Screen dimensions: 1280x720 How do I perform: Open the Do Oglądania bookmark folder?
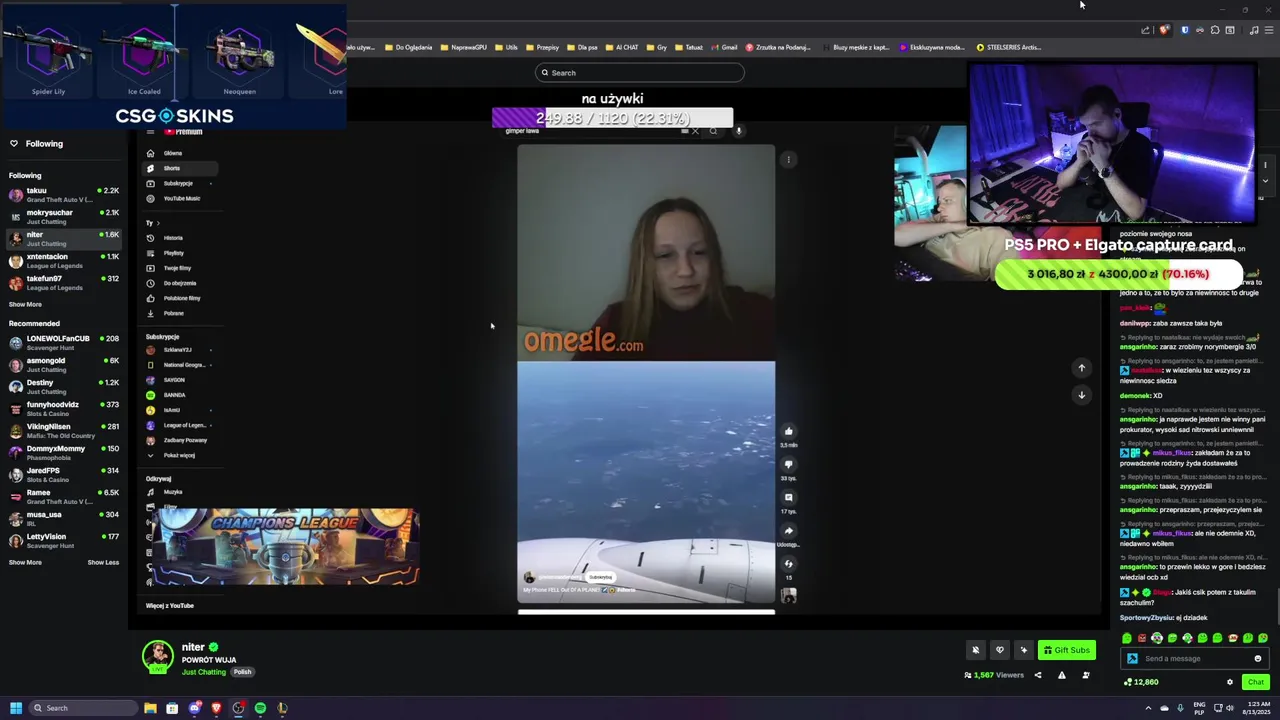click(x=408, y=47)
